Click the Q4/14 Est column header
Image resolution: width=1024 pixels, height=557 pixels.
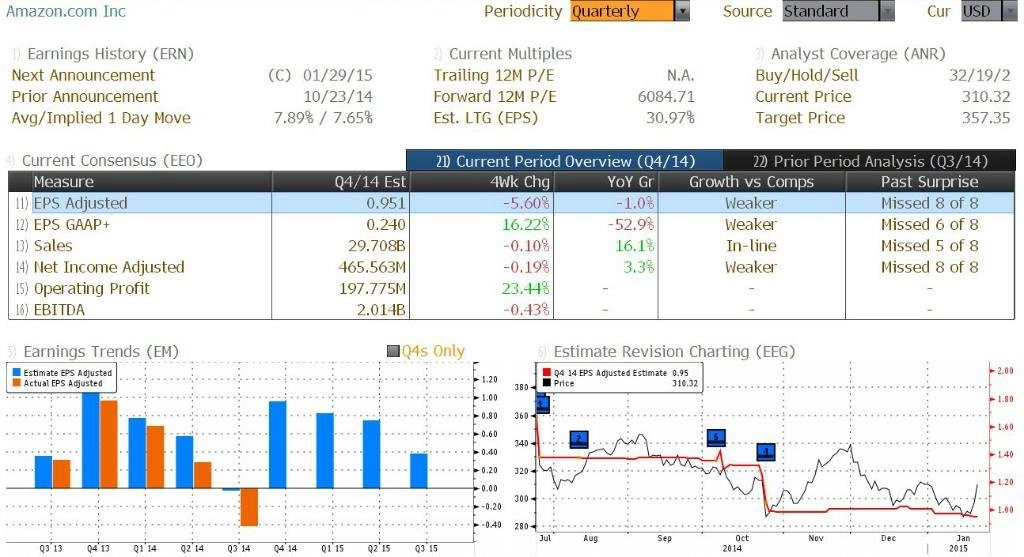(340, 182)
